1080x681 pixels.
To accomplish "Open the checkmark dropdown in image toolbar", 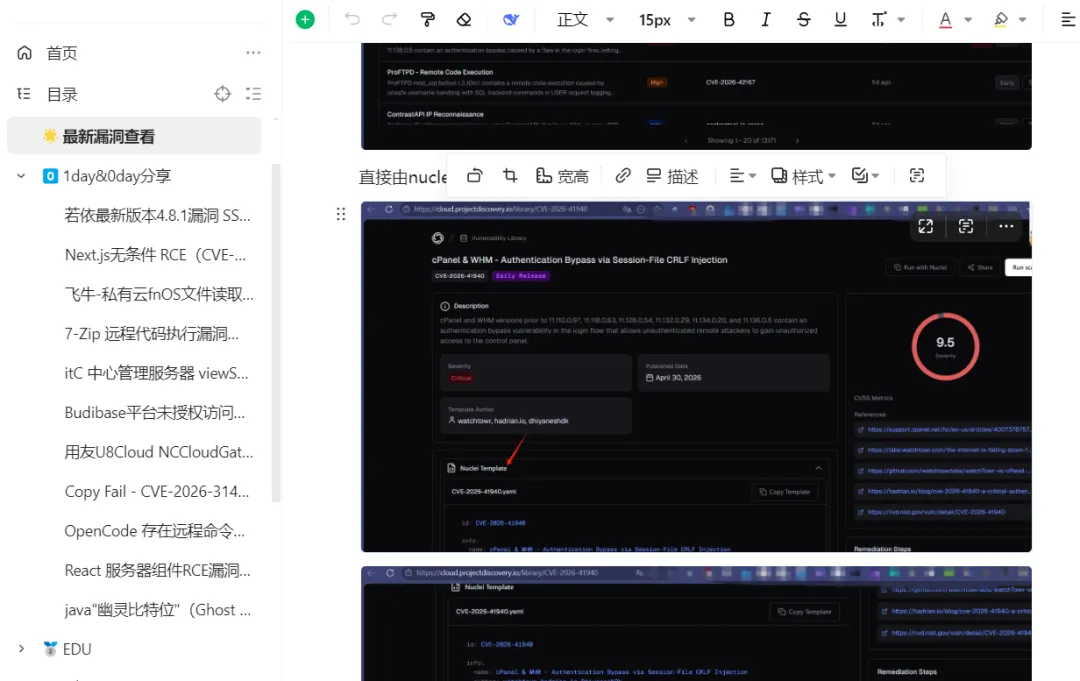I will click(865, 176).
